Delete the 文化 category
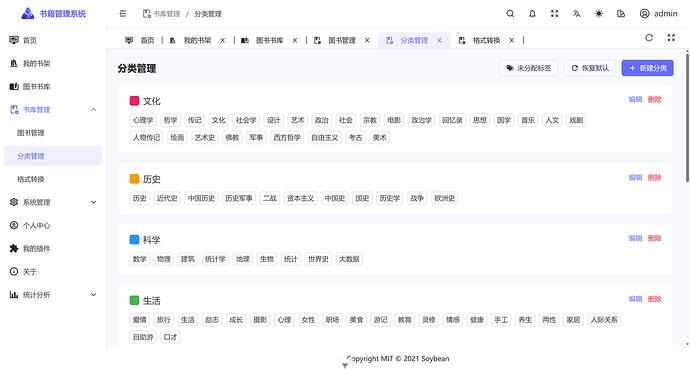Image resolution: width=690 pixels, height=369 pixels. [x=654, y=99]
